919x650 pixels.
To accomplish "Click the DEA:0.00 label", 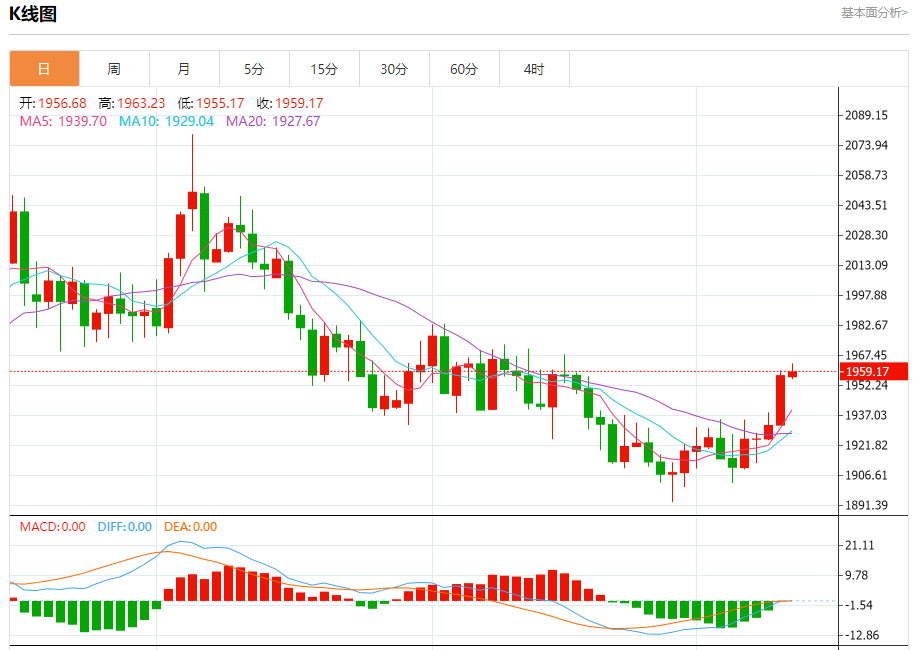I will pyautogui.click(x=190, y=527).
